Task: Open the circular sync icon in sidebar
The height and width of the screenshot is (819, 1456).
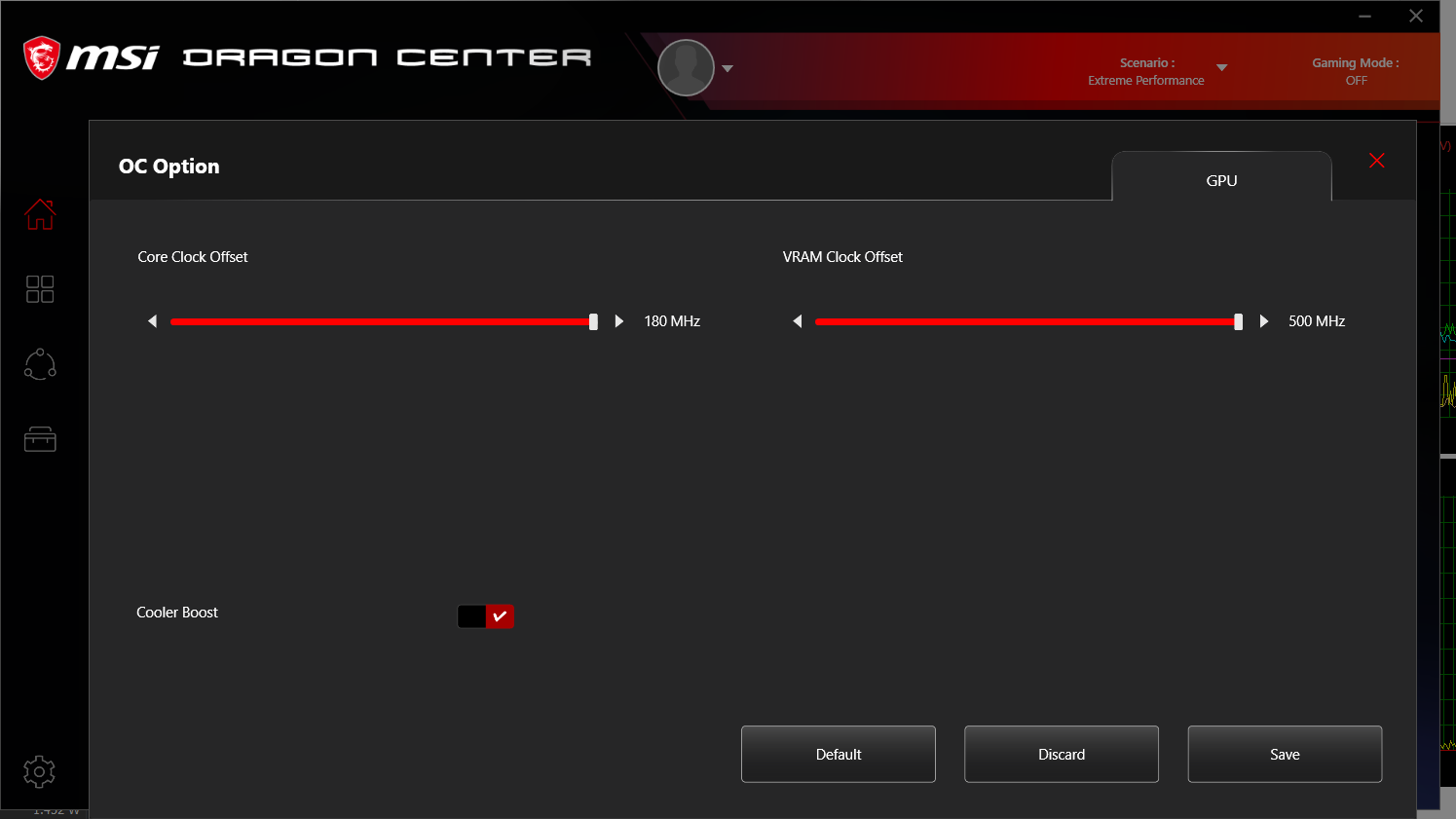Action: (x=40, y=364)
